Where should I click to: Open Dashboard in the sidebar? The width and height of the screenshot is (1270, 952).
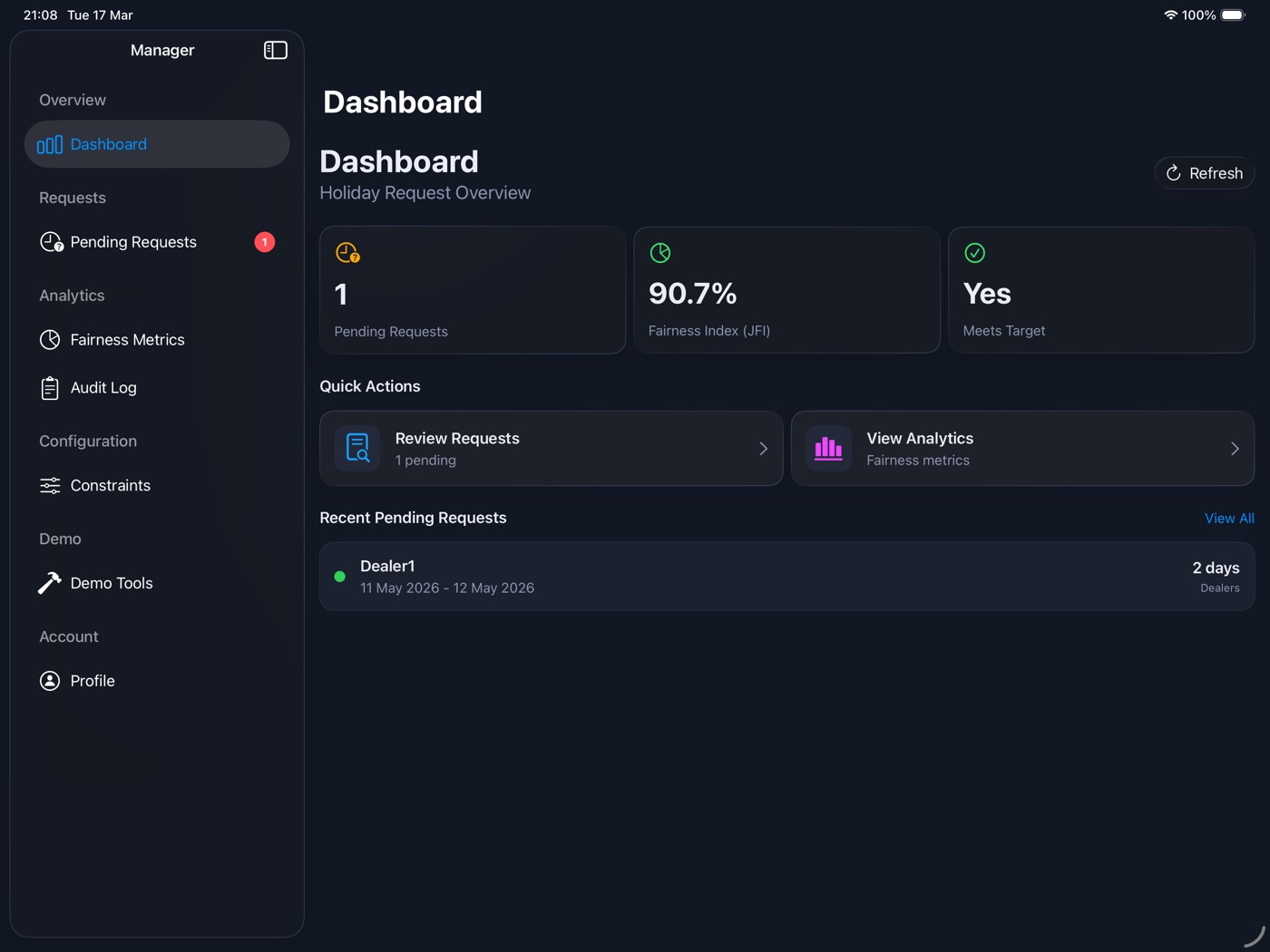pos(157,144)
